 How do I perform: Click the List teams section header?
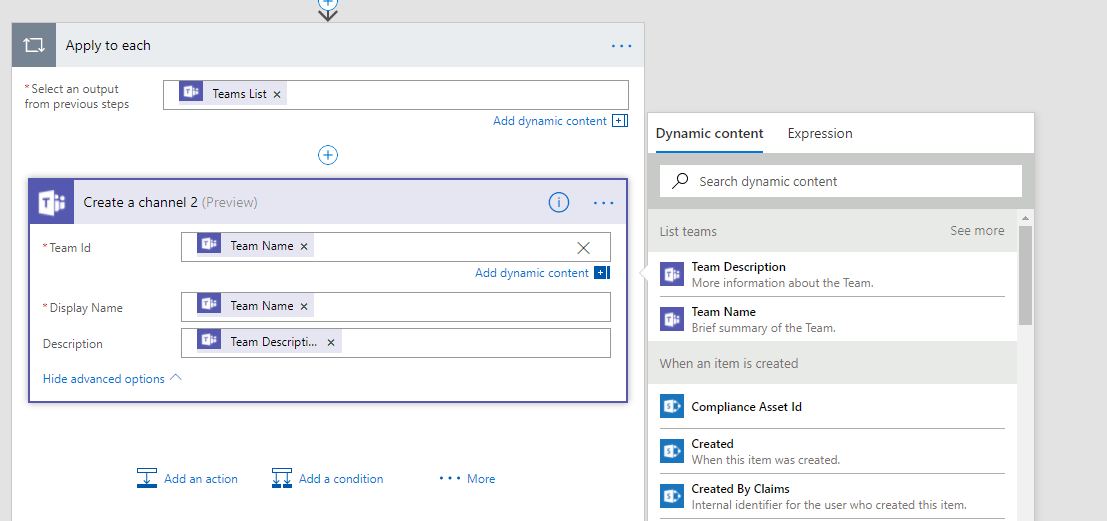688,231
